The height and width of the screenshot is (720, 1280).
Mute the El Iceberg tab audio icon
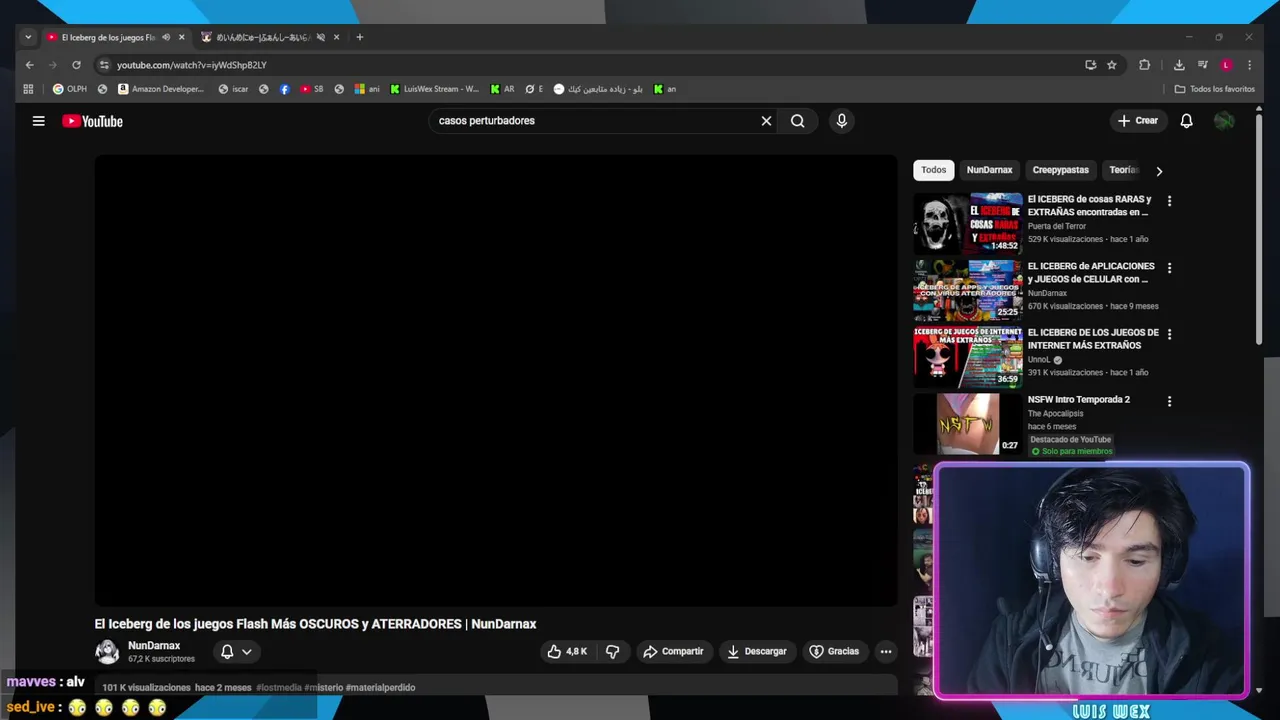(x=166, y=37)
